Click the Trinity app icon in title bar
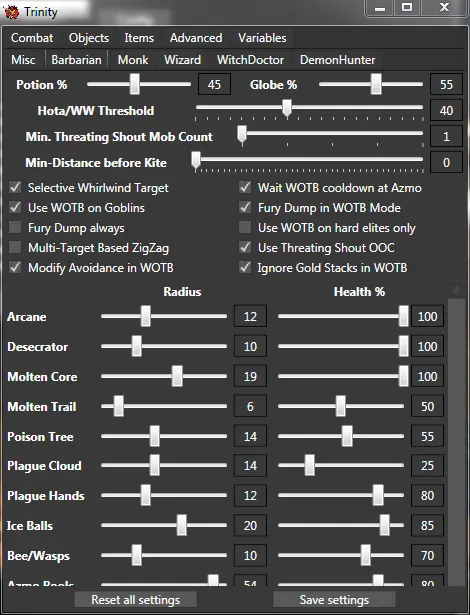470x615 pixels. pyautogui.click(x=11, y=12)
